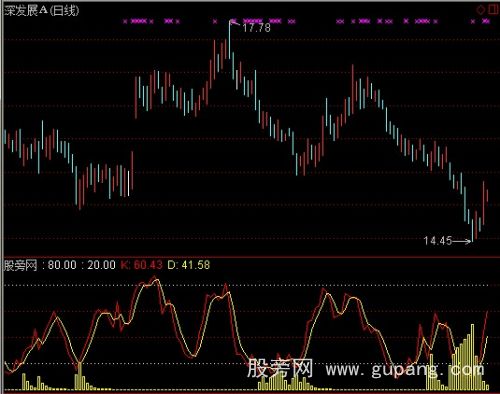Select the 17.78 high price label
Viewport: 500px width, 394px height.
256,27
